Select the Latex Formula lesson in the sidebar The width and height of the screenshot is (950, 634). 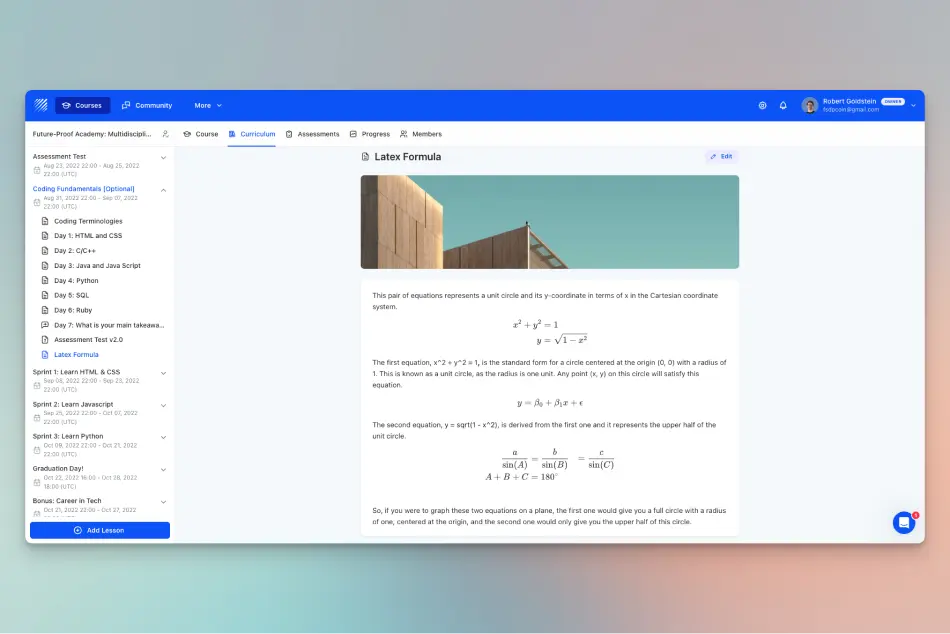point(76,355)
